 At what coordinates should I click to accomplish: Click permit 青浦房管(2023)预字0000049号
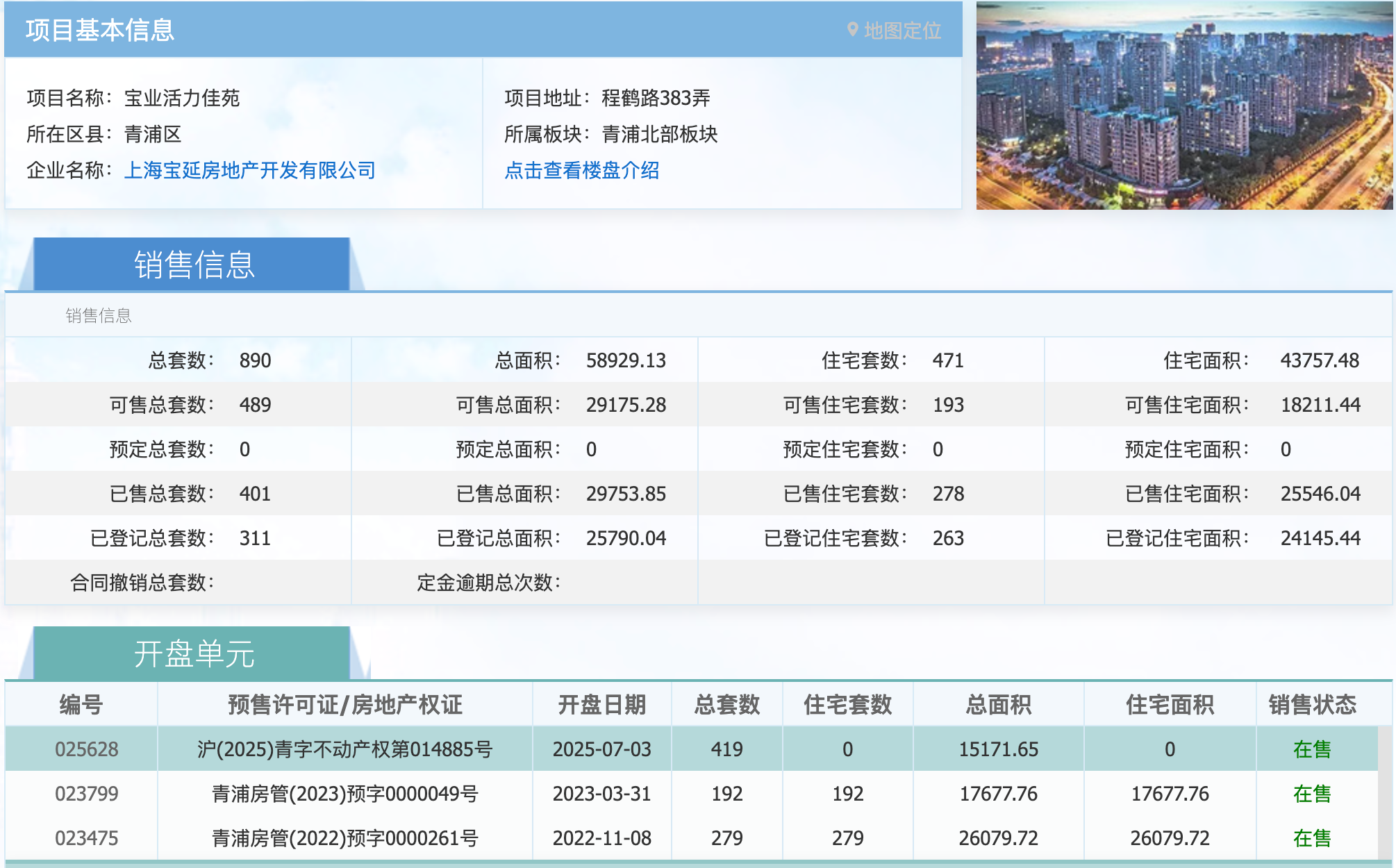tap(344, 794)
